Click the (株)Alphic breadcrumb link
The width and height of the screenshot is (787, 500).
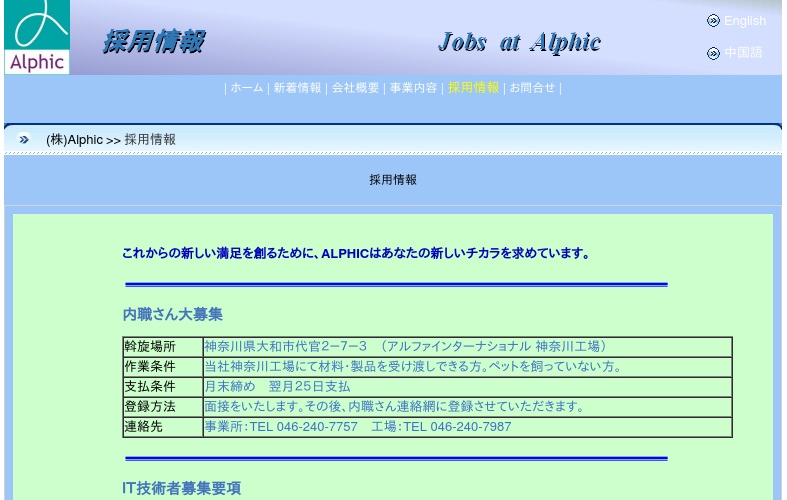point(74,140)
